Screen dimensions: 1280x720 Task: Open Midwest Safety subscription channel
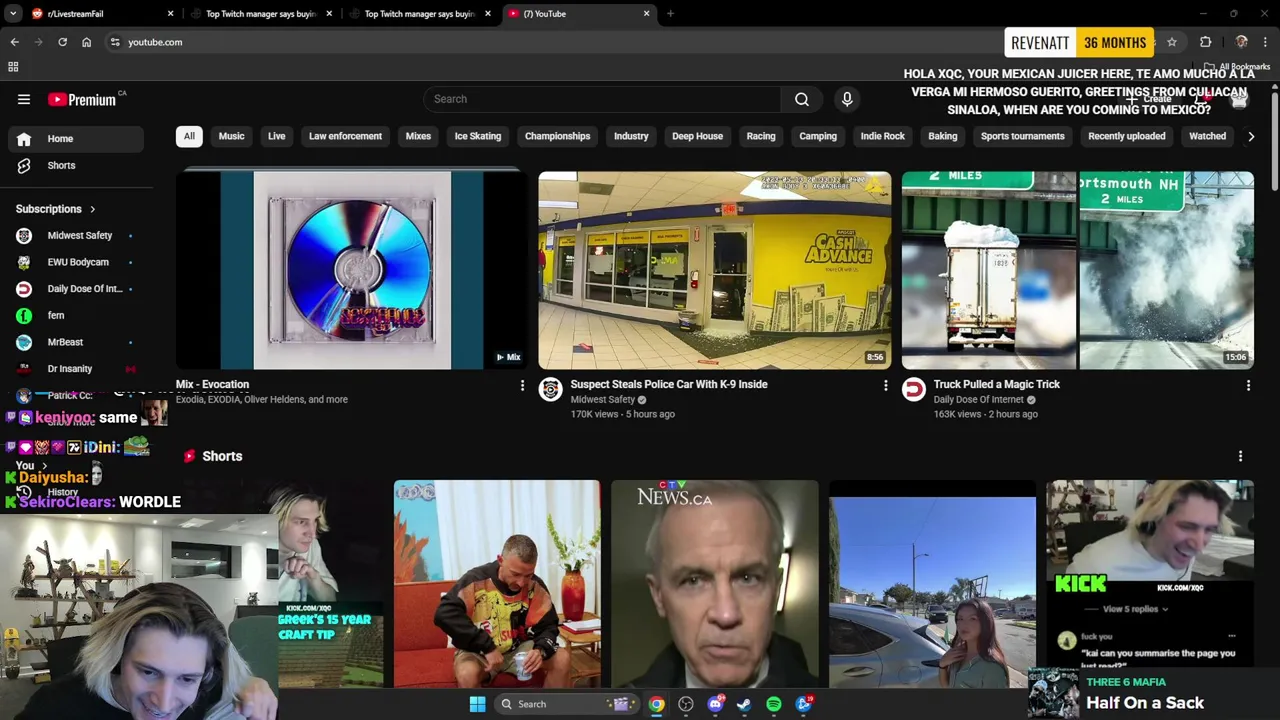click(76, 235)
